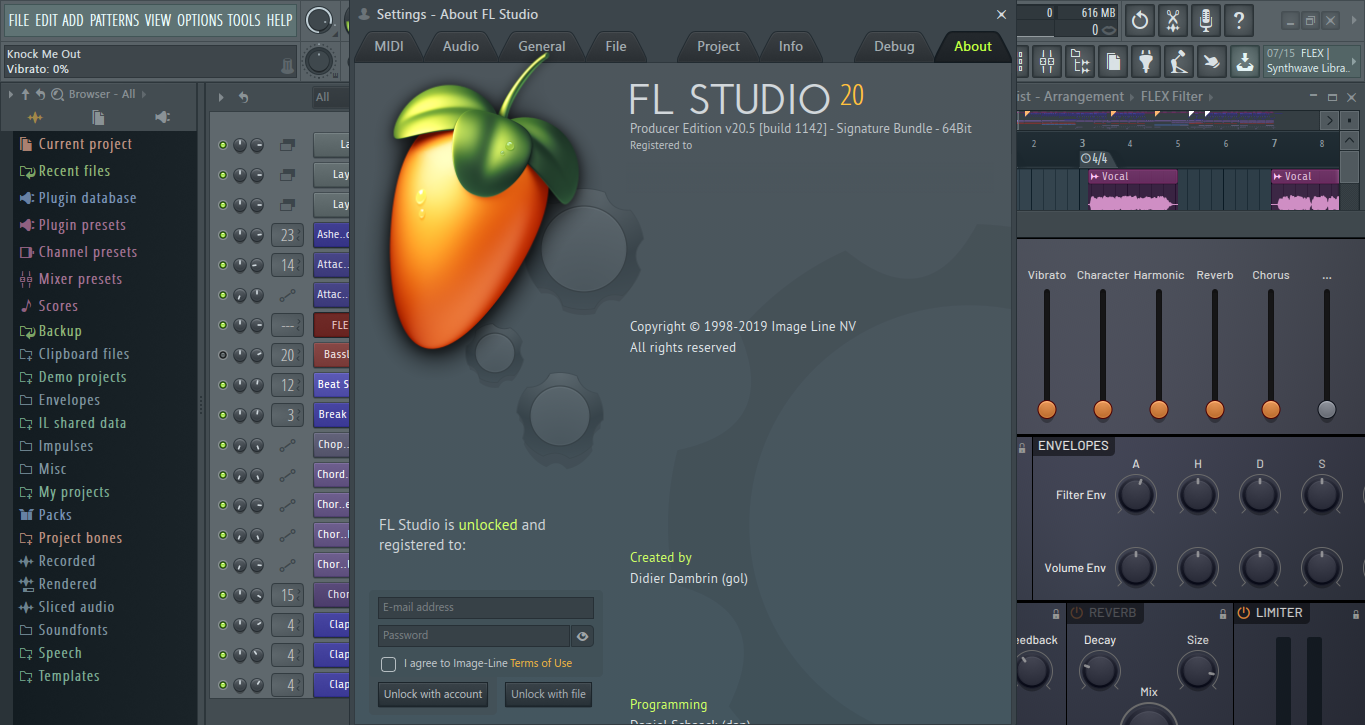Select browser plugin speaker tab icon
This screenshot has width=1365, height=725.
pyautogui.click(x=162, y=118)
